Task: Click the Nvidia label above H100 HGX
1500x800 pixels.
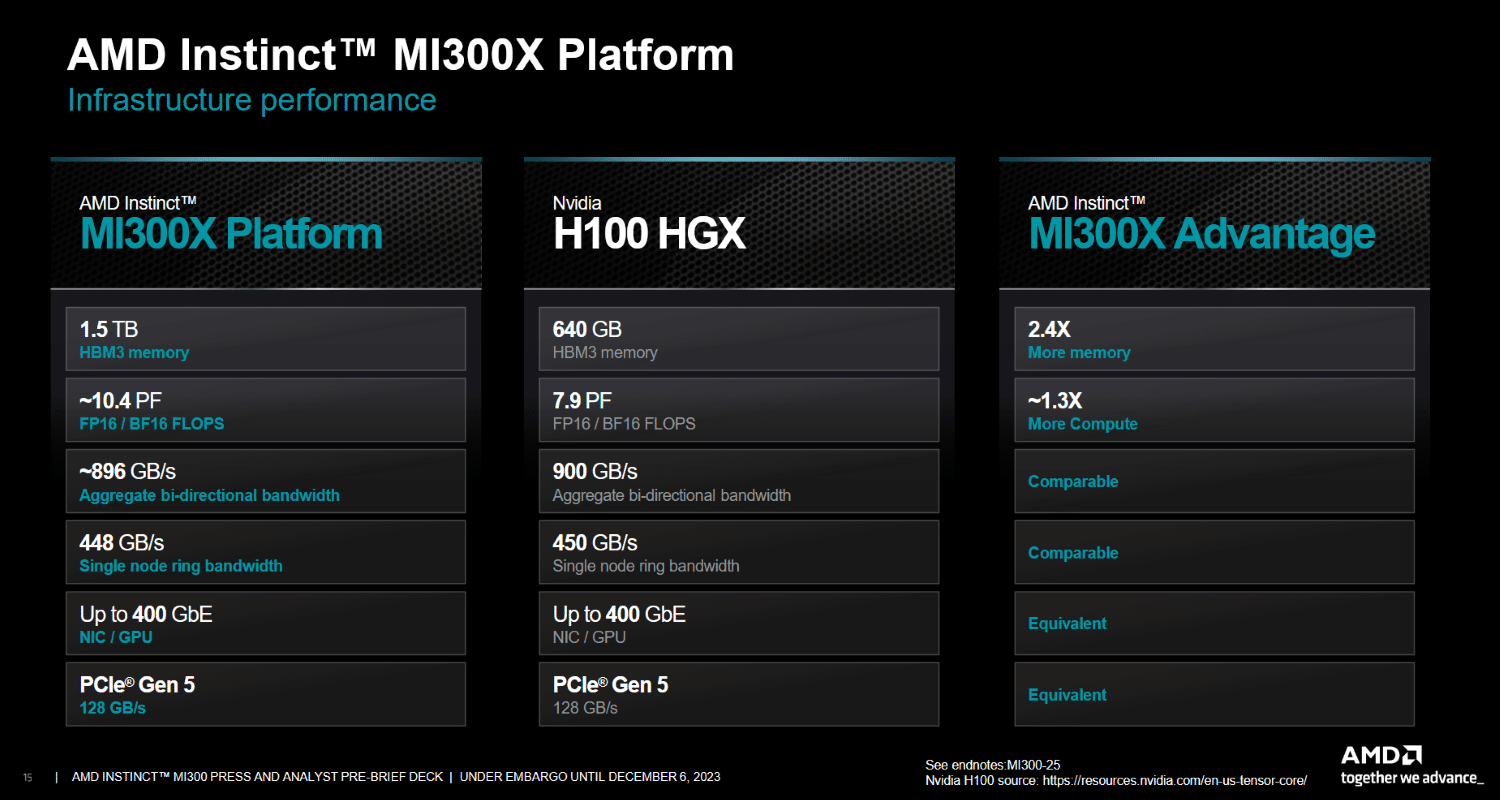Action: [577, 203]
